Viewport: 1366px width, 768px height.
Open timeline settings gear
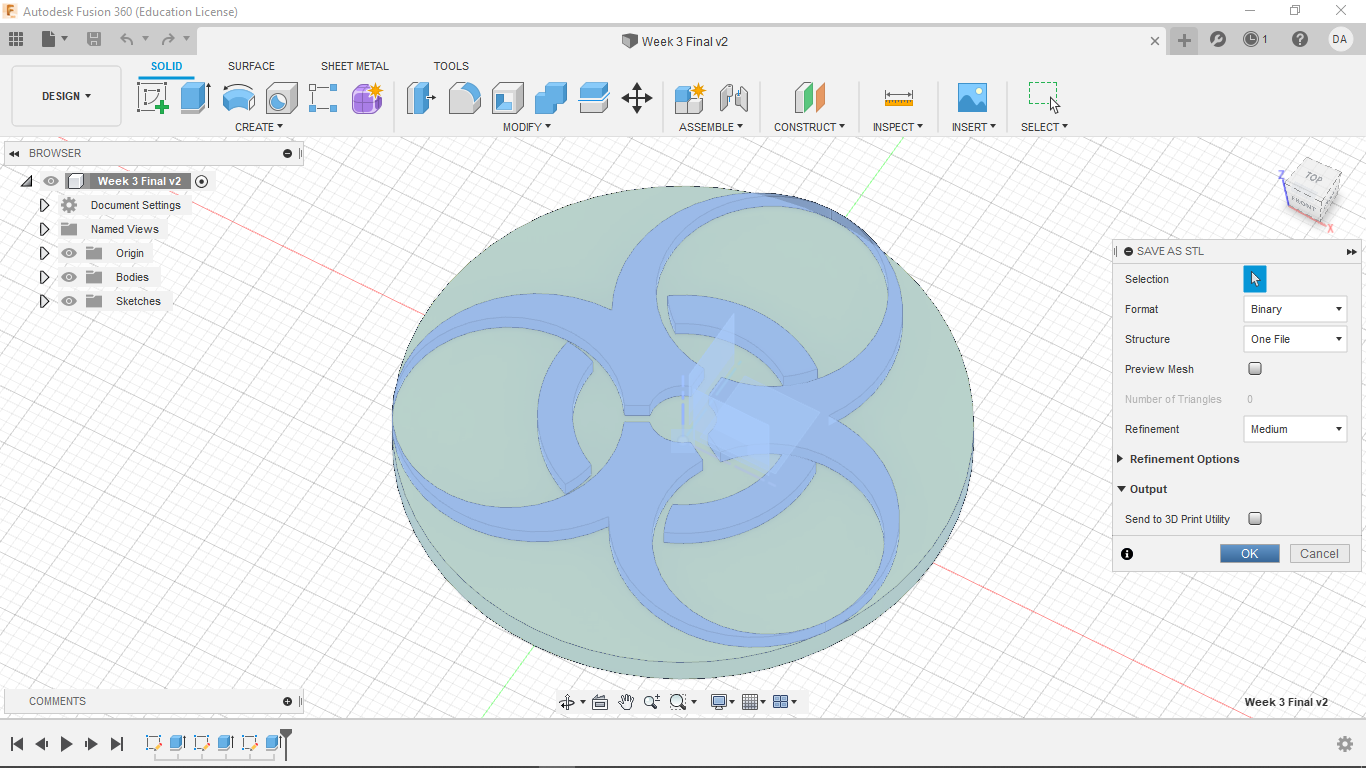[1345, 744]
